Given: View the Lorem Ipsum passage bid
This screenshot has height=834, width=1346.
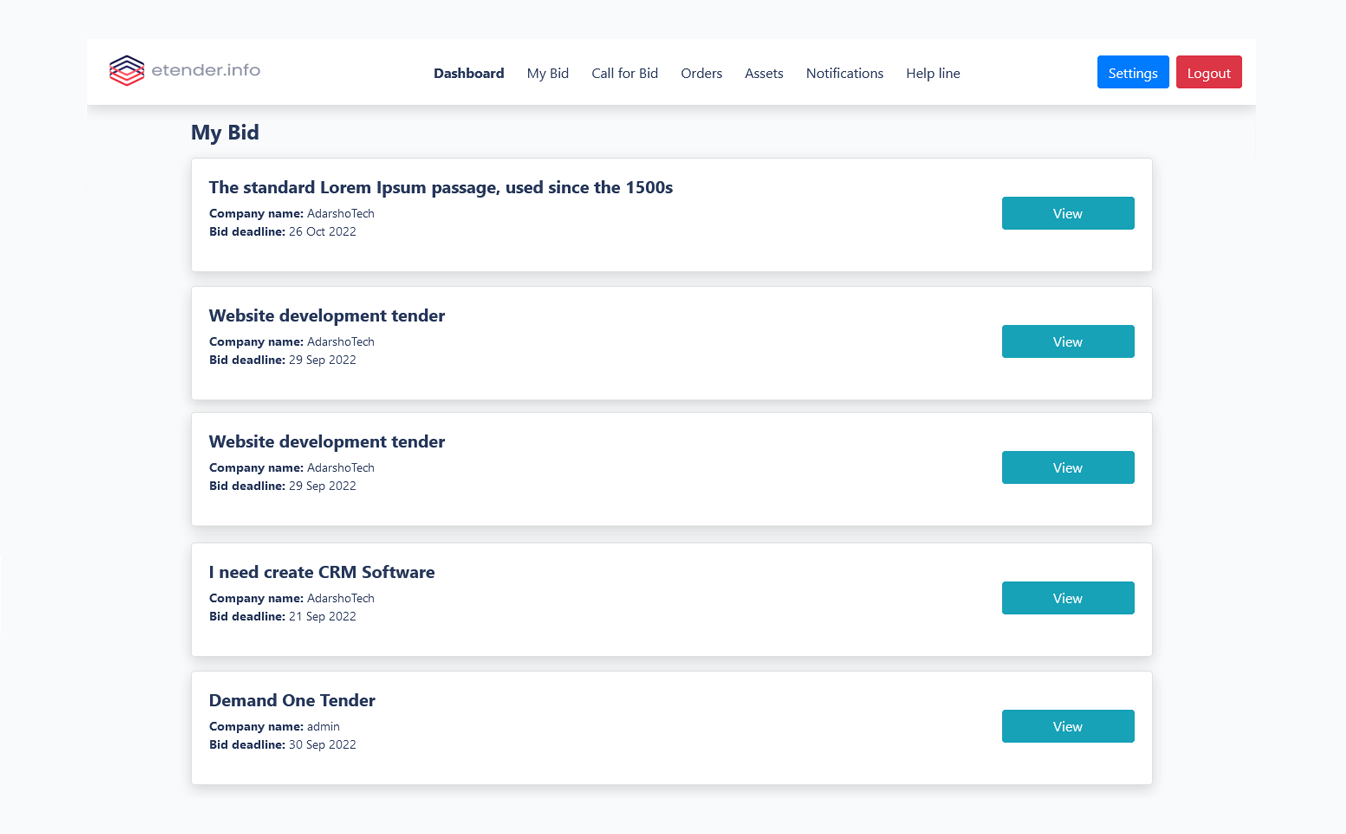Looking at the screenshot, I should pyautogui.click(x=1068, y=213).
